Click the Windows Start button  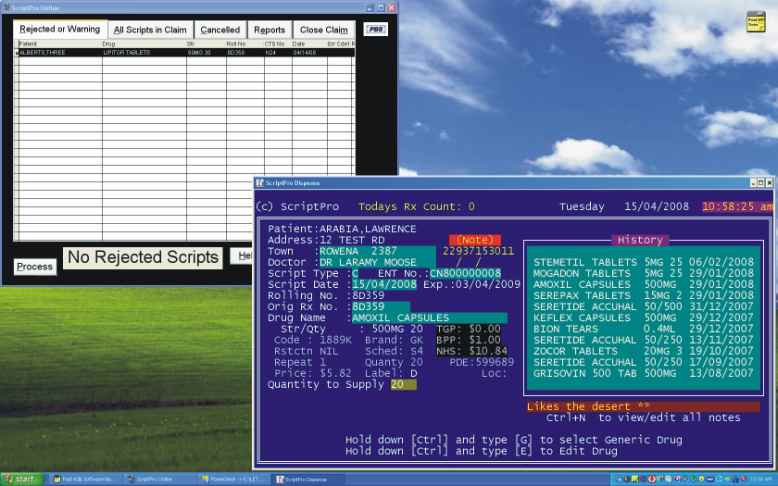tap(23, 480)
